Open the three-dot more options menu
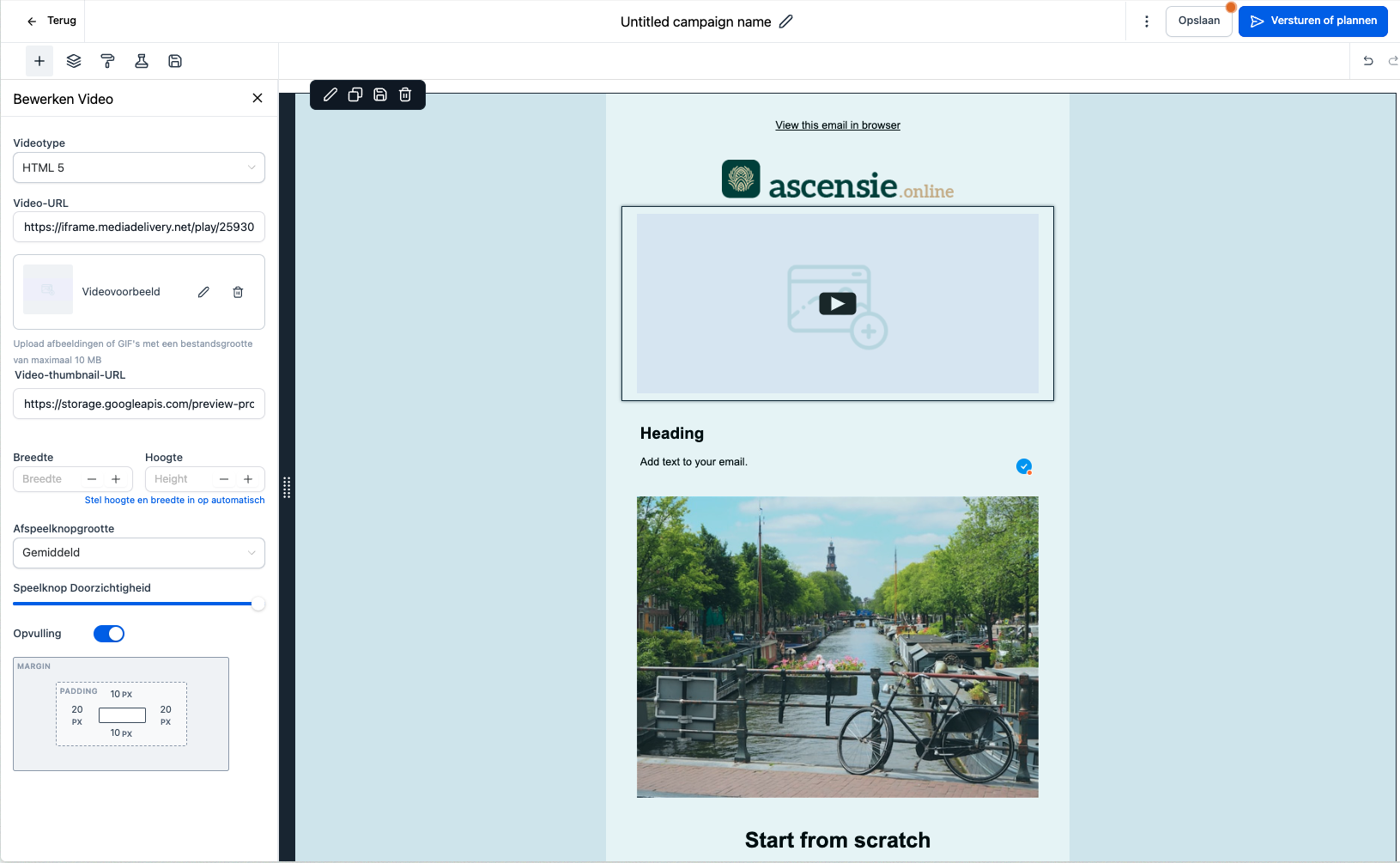Viewport: 1400px width, 863px height. click(x=1147, y=21)
